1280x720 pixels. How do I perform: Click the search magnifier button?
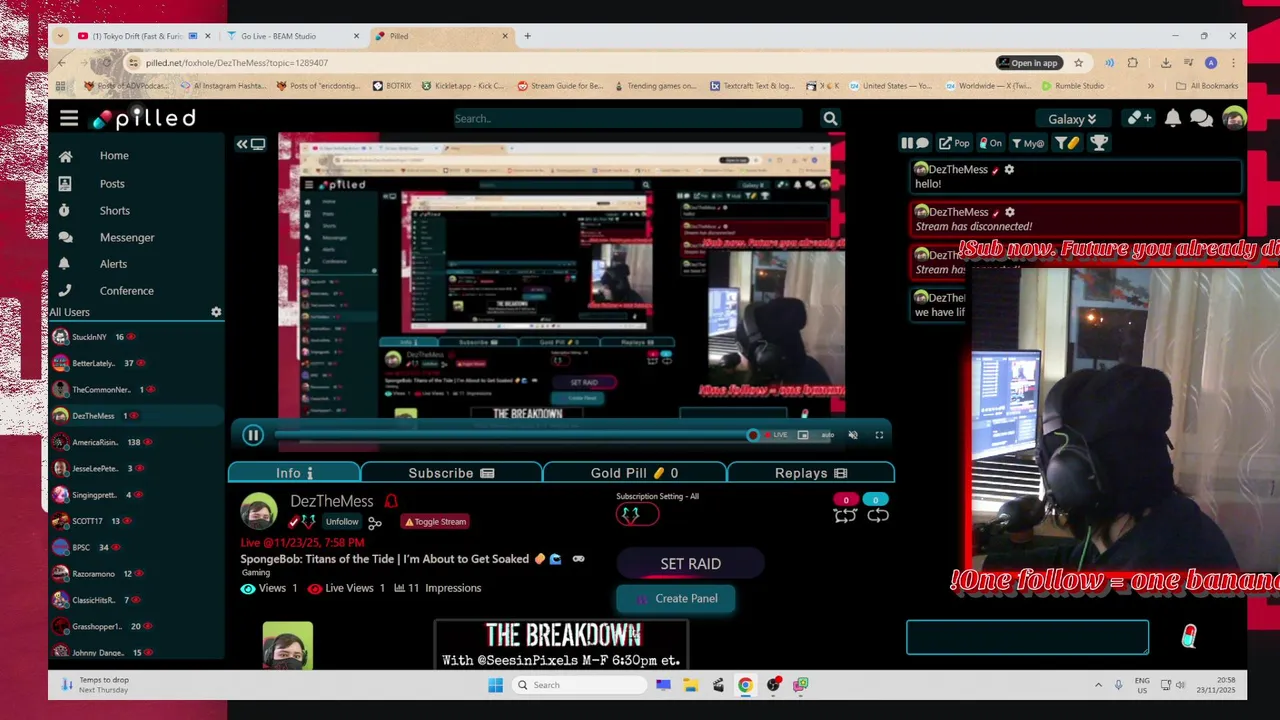(830, 118)
